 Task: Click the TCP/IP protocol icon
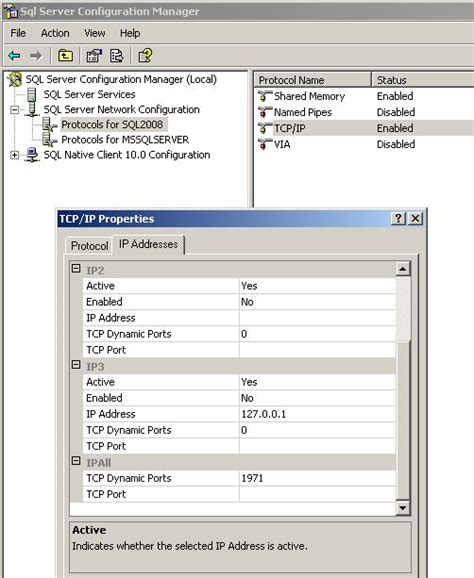pos(265,128)
